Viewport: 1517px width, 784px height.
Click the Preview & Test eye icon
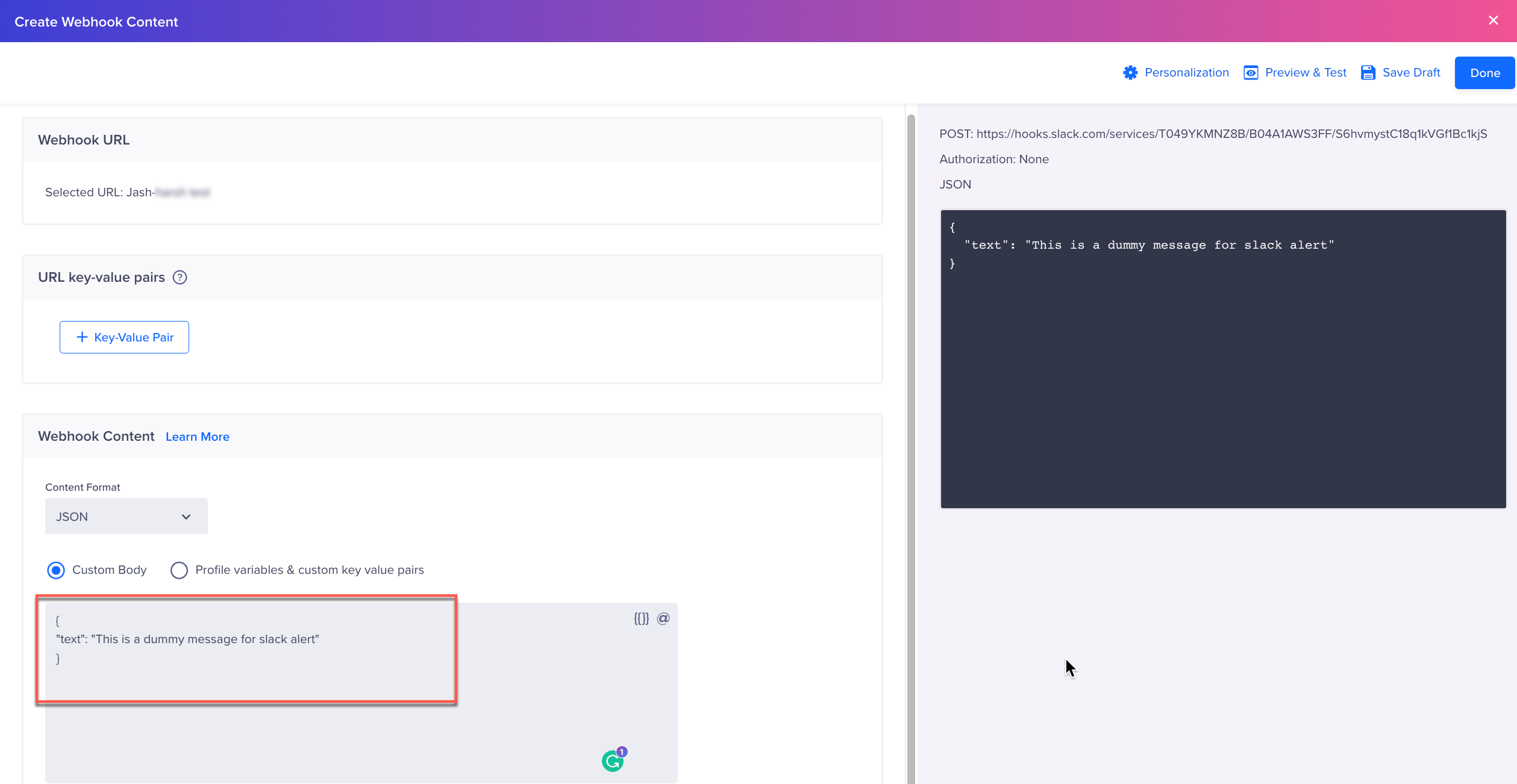pyautogui.click(x=1251, y=73)
